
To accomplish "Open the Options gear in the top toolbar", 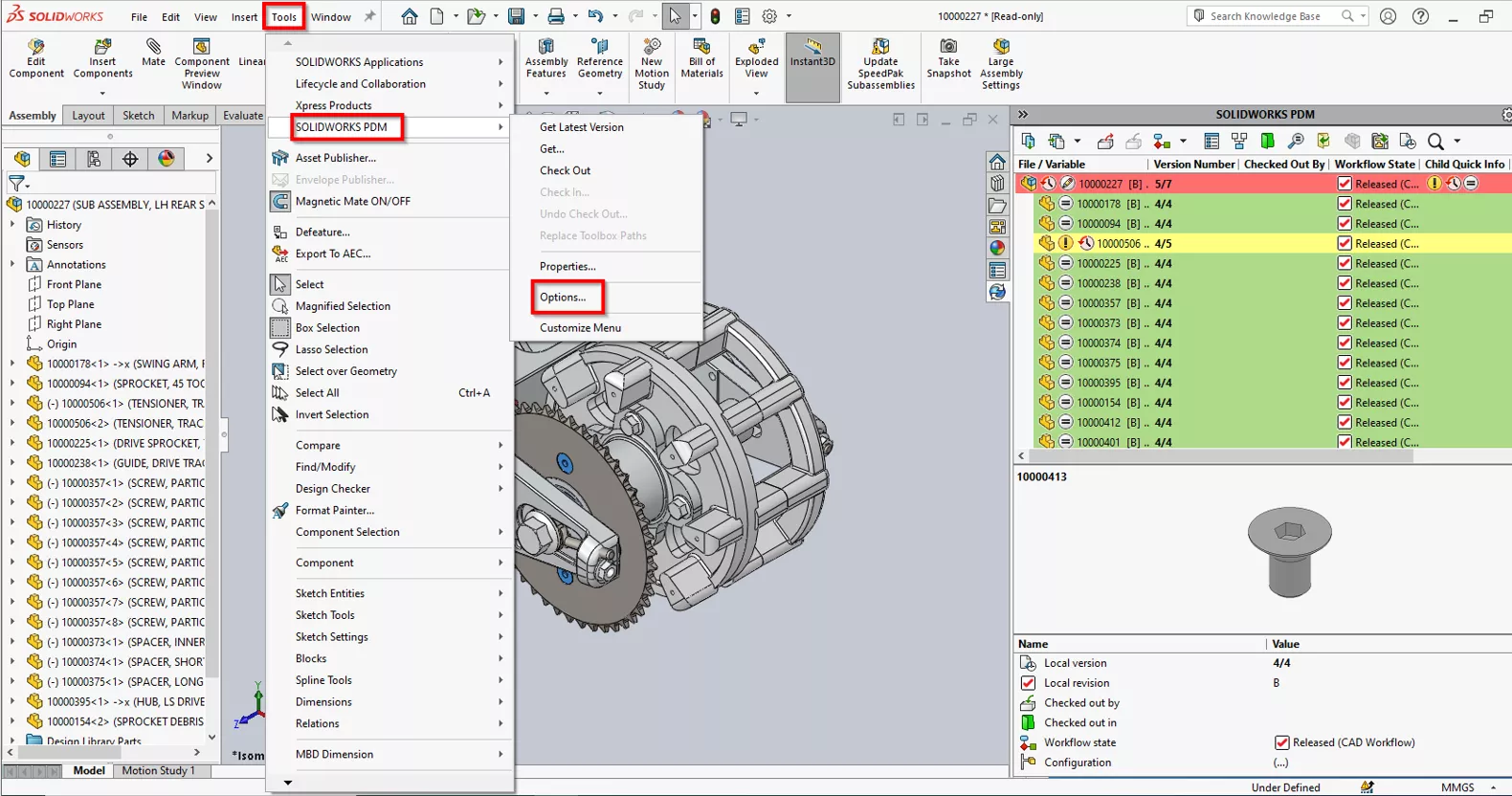I will 769,16.
